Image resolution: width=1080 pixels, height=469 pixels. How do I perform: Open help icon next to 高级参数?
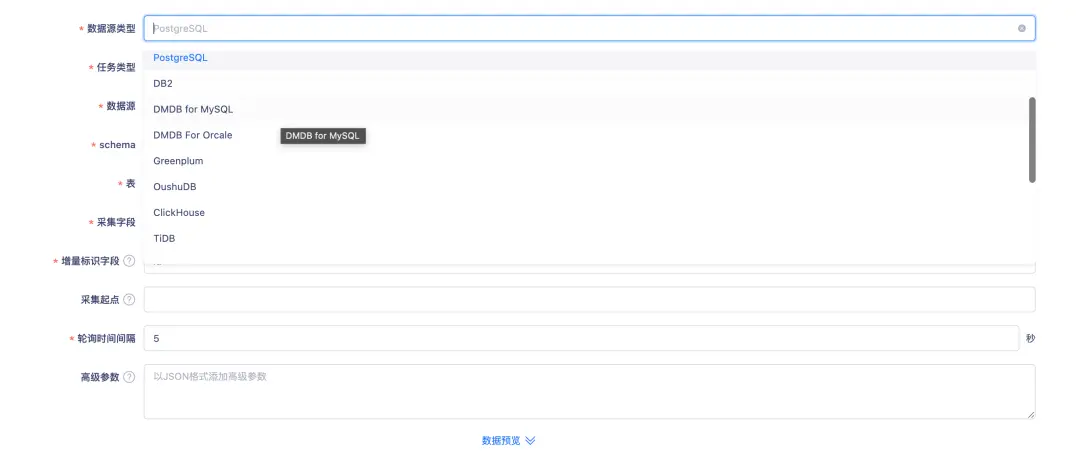[129, 377]
